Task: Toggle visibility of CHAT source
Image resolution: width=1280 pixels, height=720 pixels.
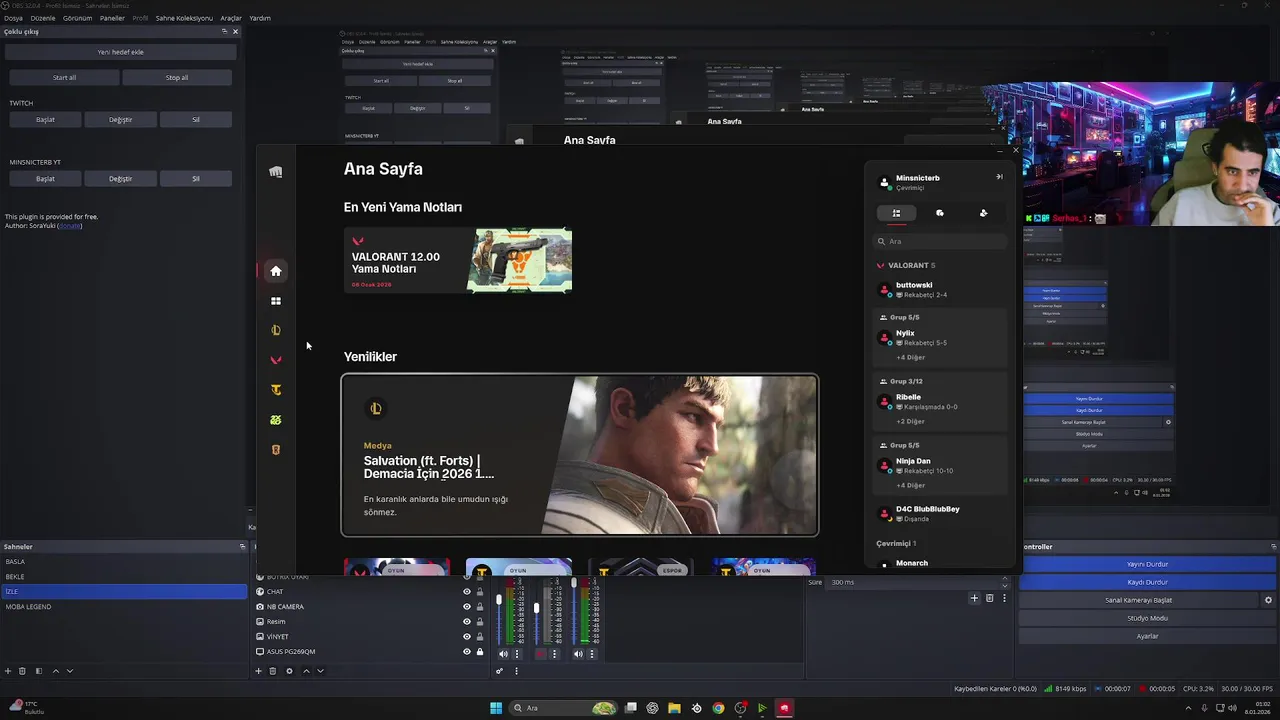Action: click(x=466, y=592)
